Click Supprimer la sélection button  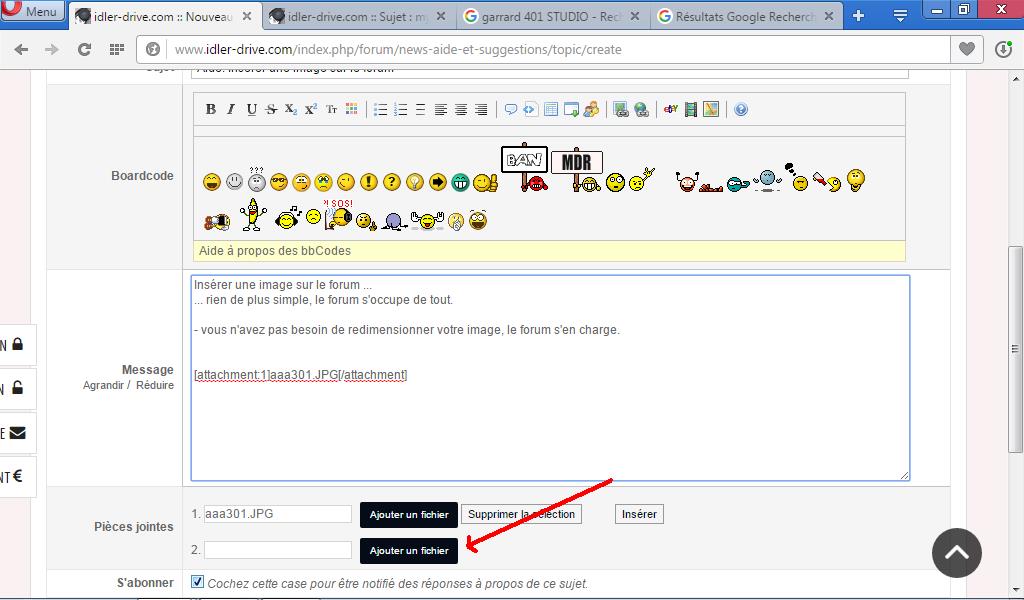(x=521, y=514)
